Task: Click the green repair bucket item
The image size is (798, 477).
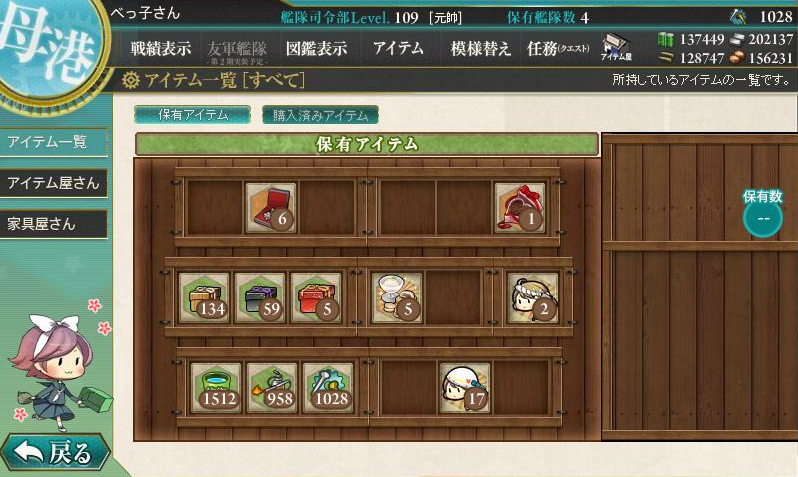Action: [215, 387]
